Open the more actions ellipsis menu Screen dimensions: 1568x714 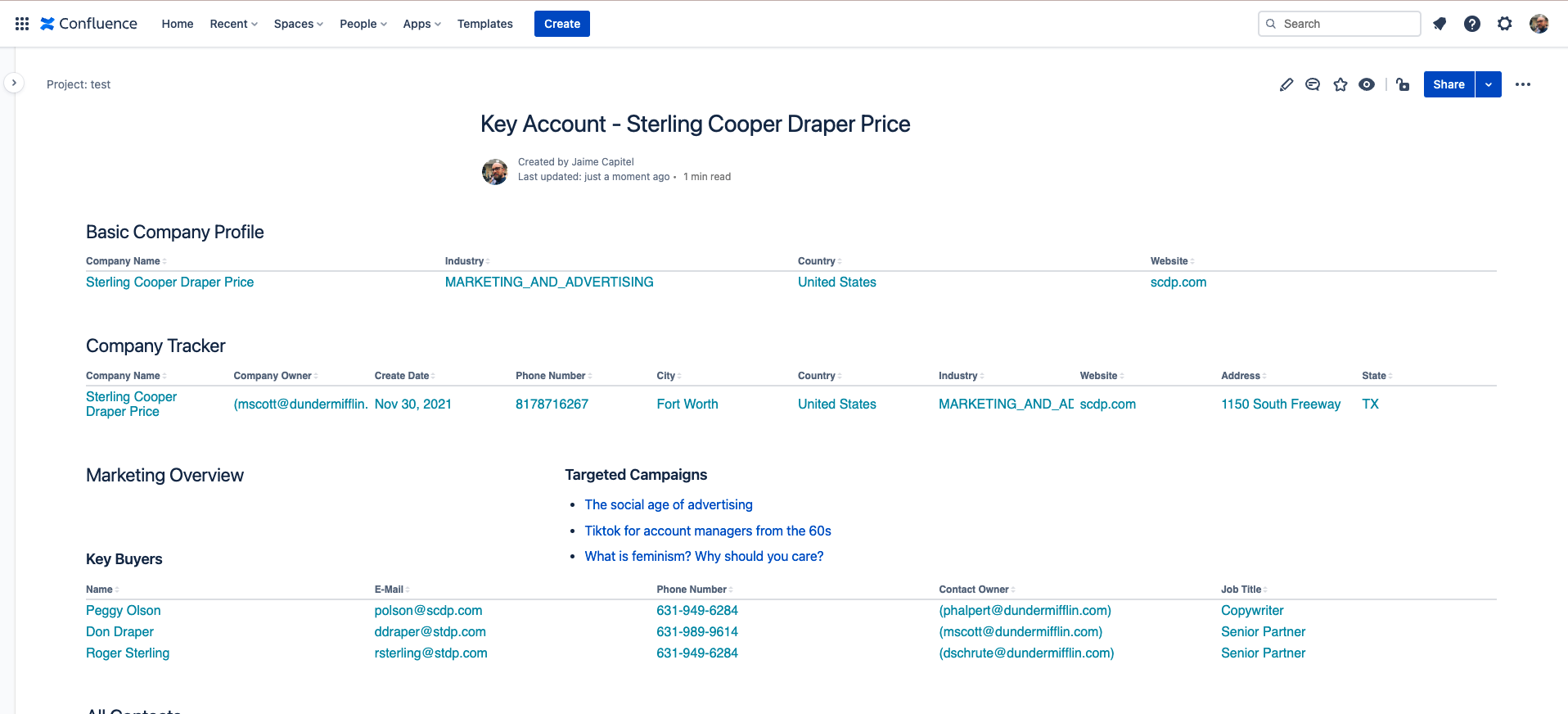[1523, 84]
